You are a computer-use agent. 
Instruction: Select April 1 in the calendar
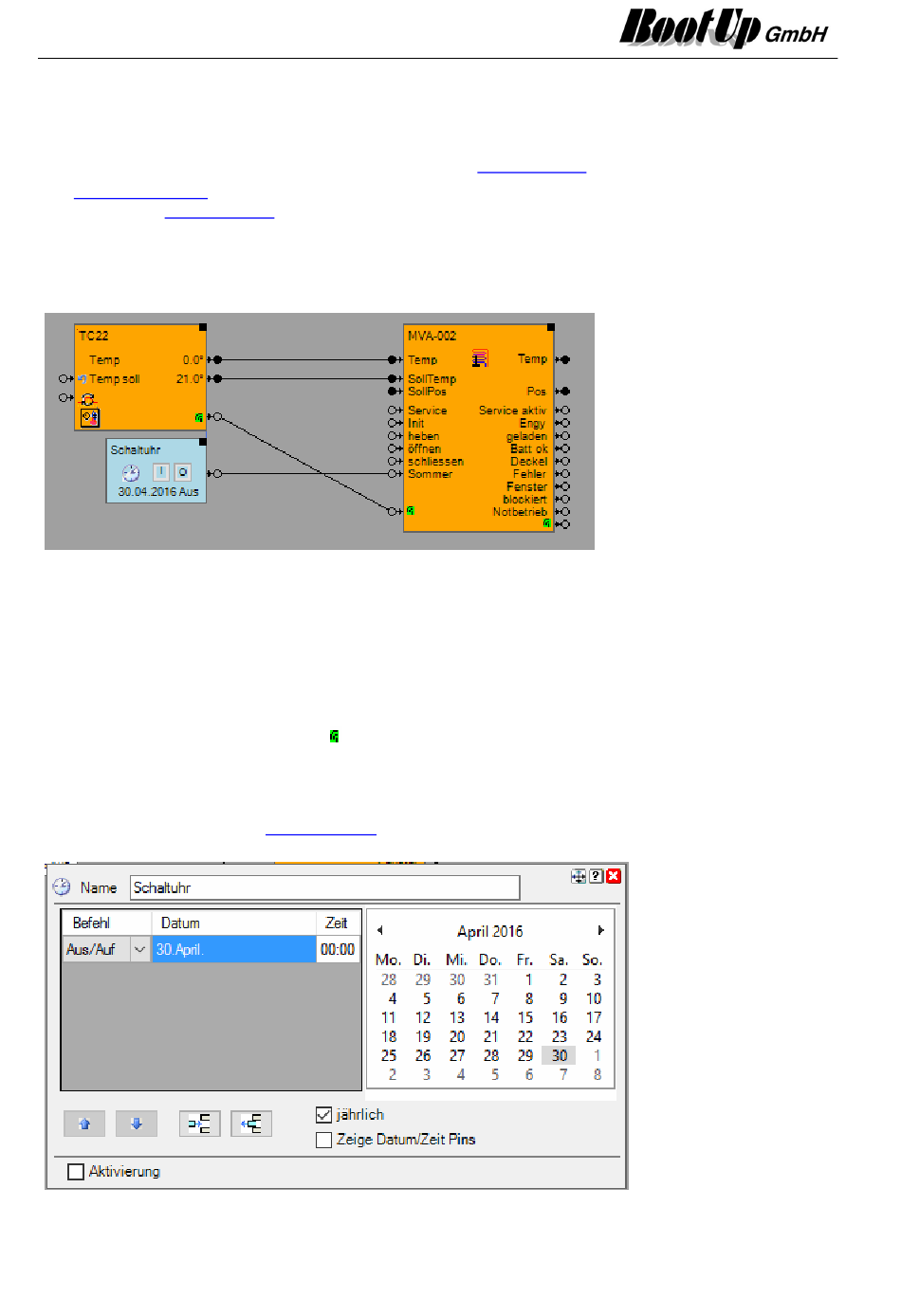click(x=528, y=979)
